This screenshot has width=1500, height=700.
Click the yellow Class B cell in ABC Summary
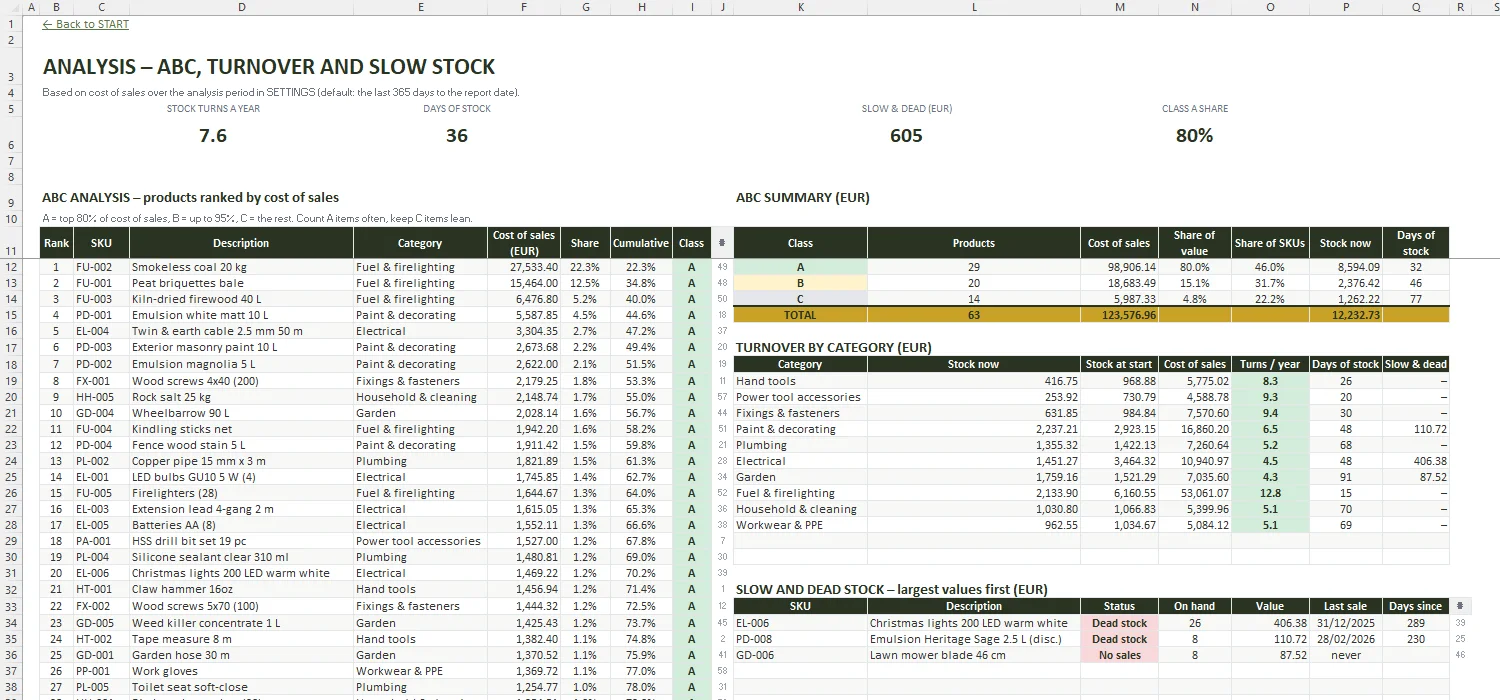pyautogui.click(x=800, y=283)
